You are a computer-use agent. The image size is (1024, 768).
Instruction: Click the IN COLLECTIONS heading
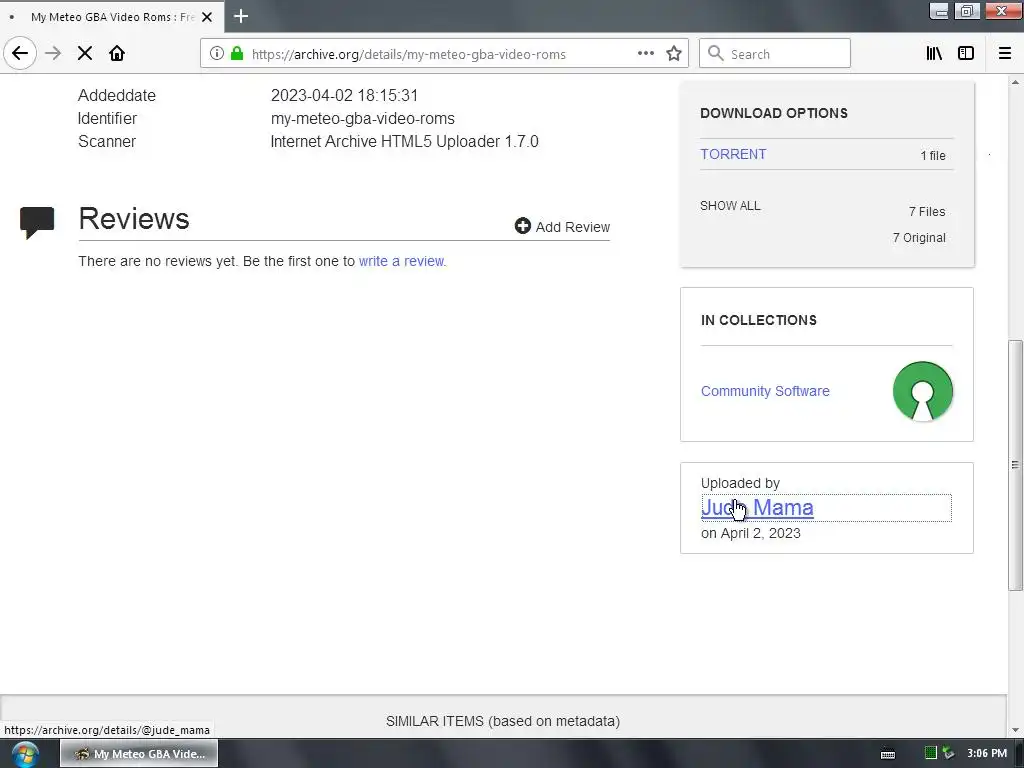[x=758, y=320]
